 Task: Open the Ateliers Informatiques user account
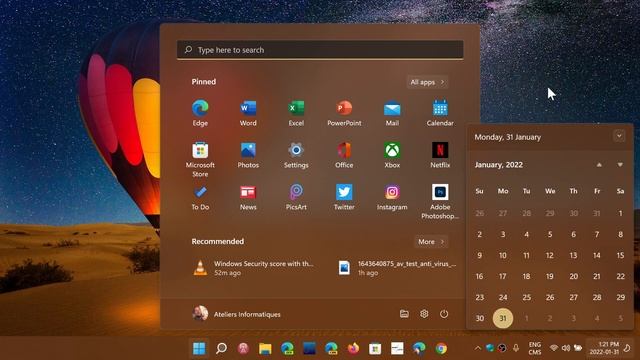click(236, 314)
